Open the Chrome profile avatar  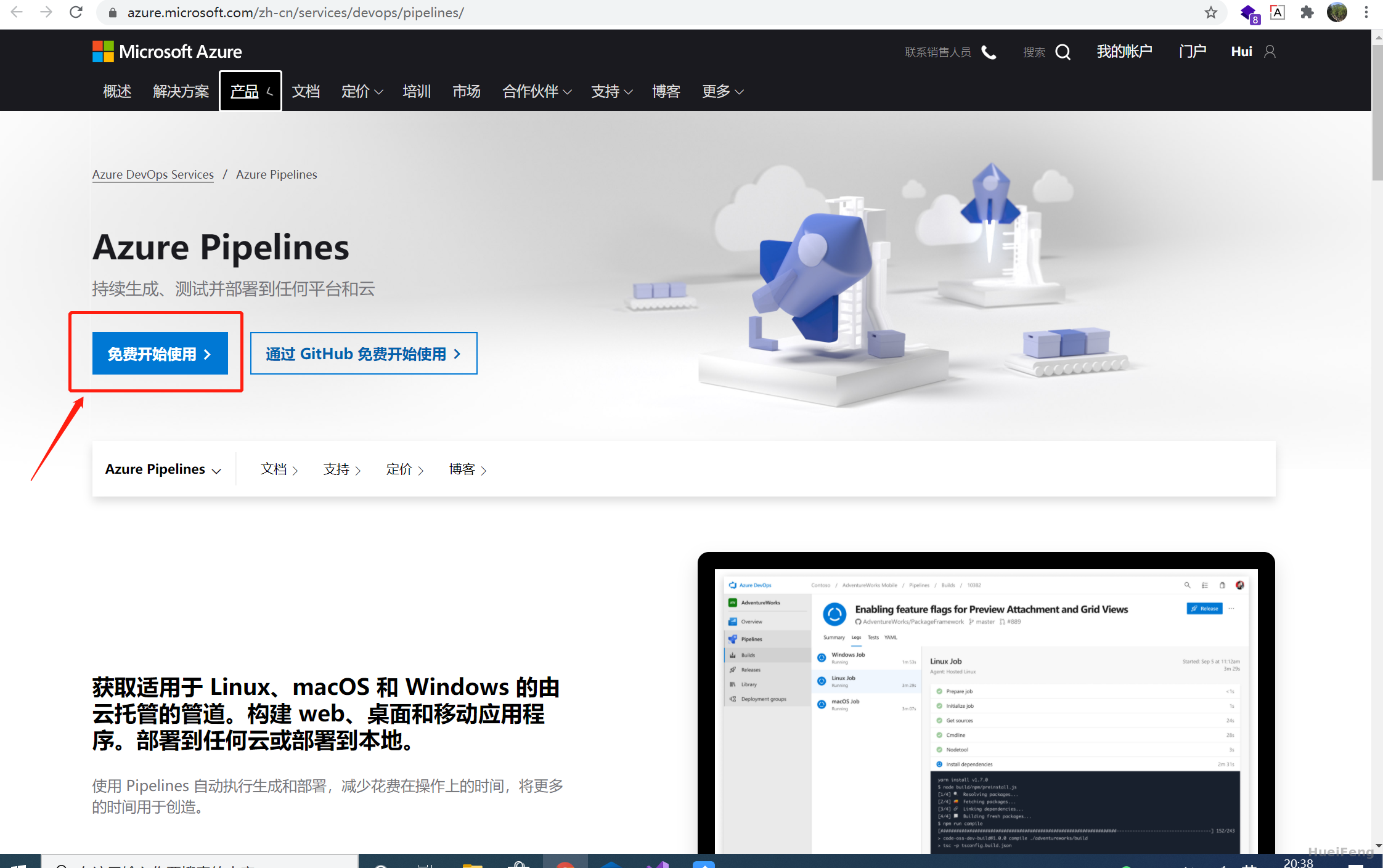pos(1337,12)
